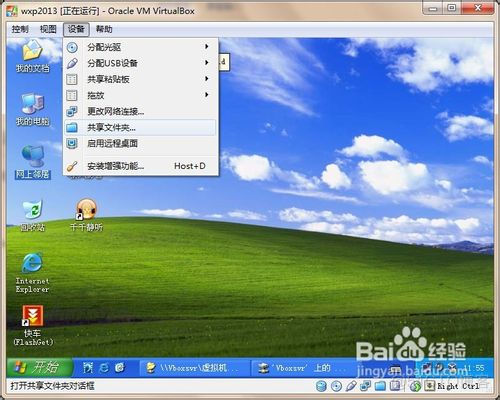Click the folder icon beside 共享文件夹

[x=72, y=127]
